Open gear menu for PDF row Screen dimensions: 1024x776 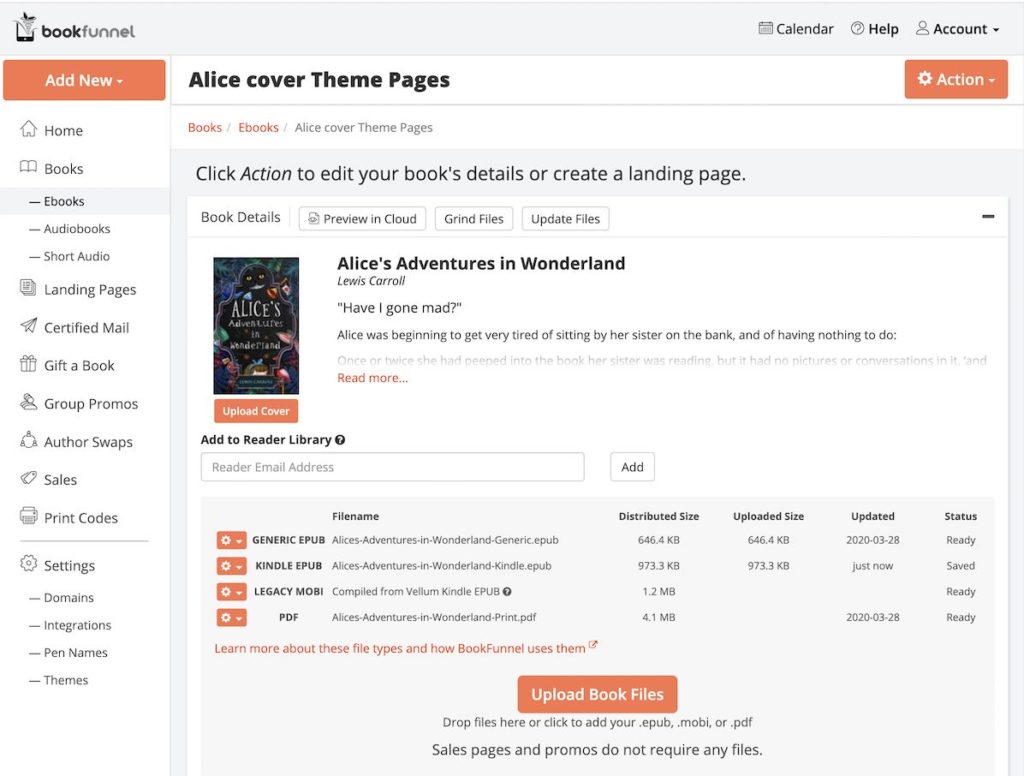[231, 617]
